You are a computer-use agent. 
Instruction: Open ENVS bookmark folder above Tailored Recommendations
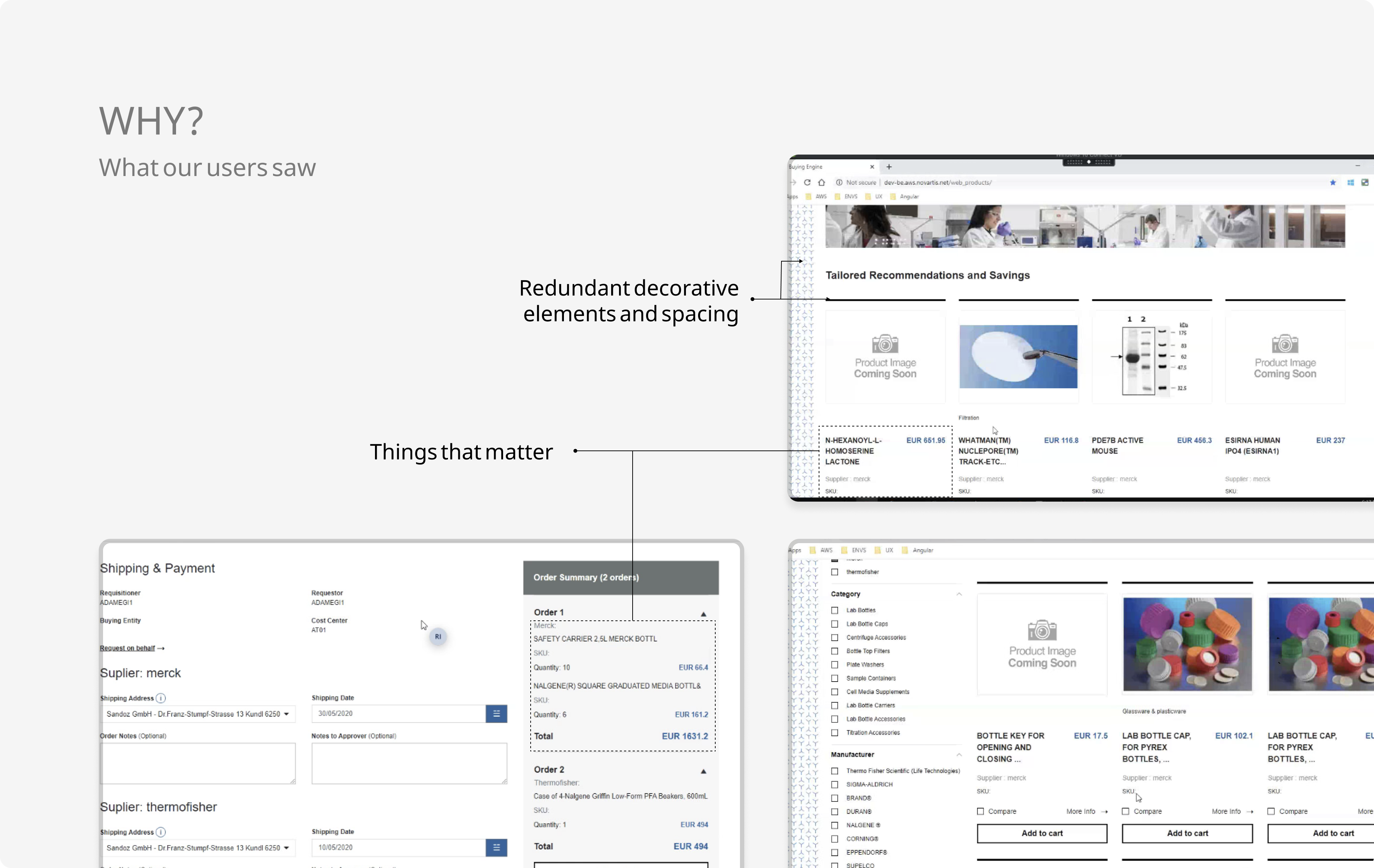[846, 196]
